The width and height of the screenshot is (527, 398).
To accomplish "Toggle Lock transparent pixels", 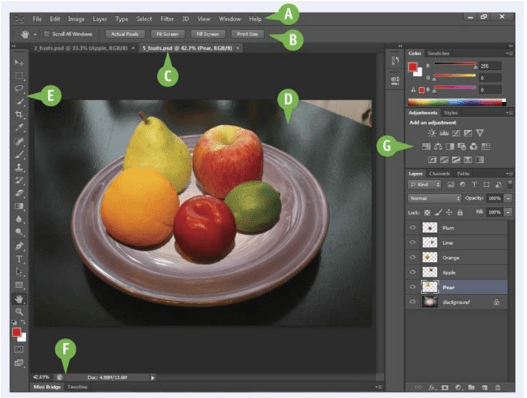I will click(x=427, y=212).
